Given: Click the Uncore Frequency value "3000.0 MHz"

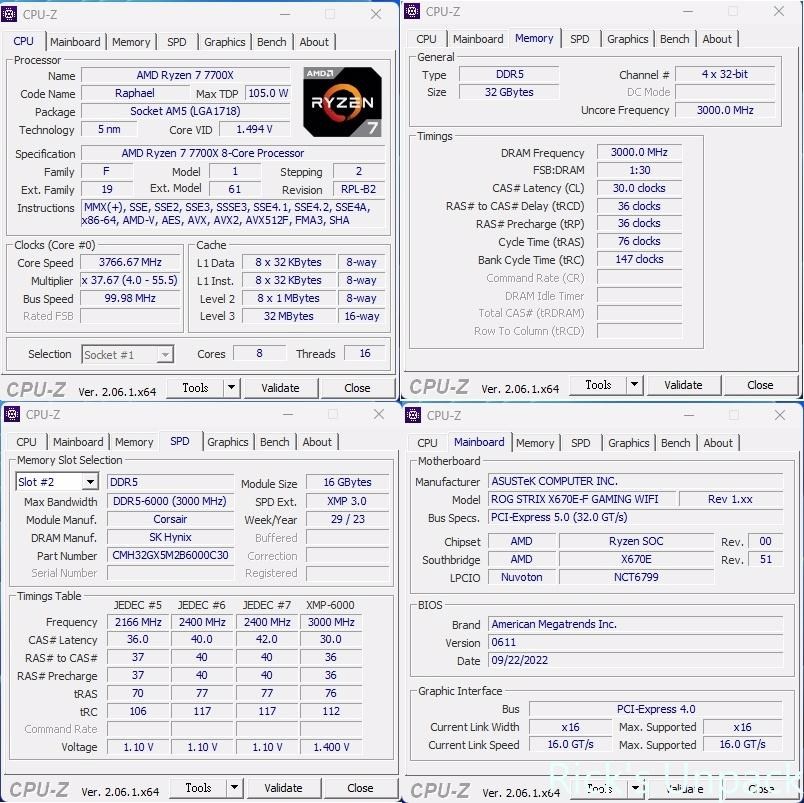Looking at the screenshot, I should click(725, 110).
